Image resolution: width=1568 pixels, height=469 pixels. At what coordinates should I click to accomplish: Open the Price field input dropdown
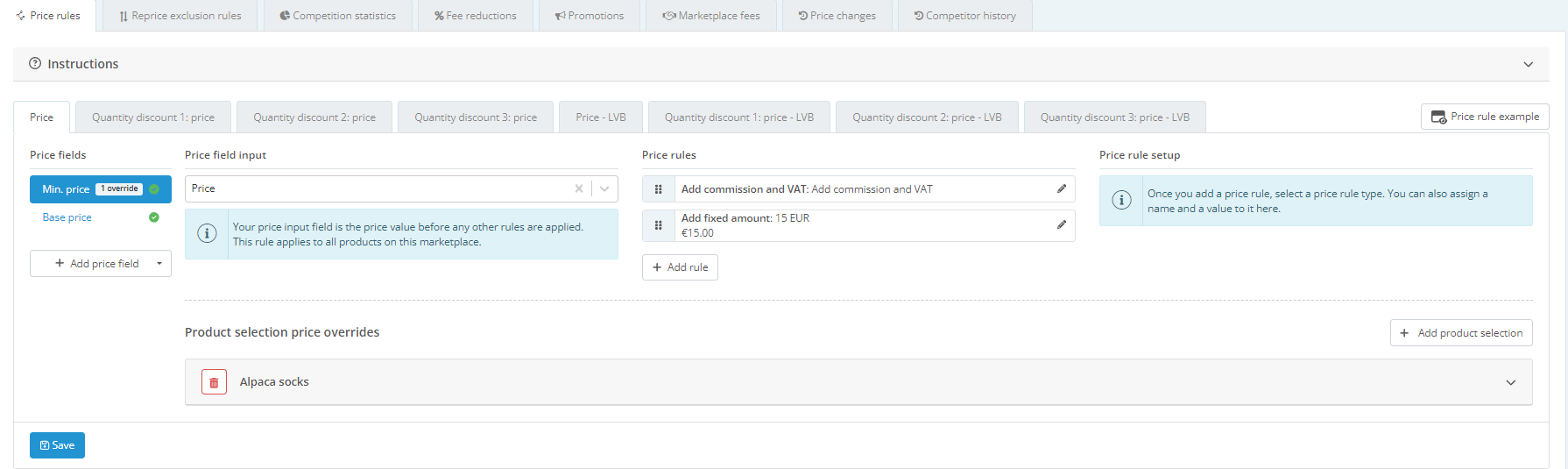coord(604,188)
